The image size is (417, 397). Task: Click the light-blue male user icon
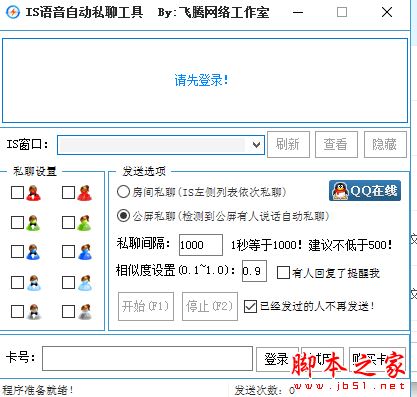click(33, 283)
